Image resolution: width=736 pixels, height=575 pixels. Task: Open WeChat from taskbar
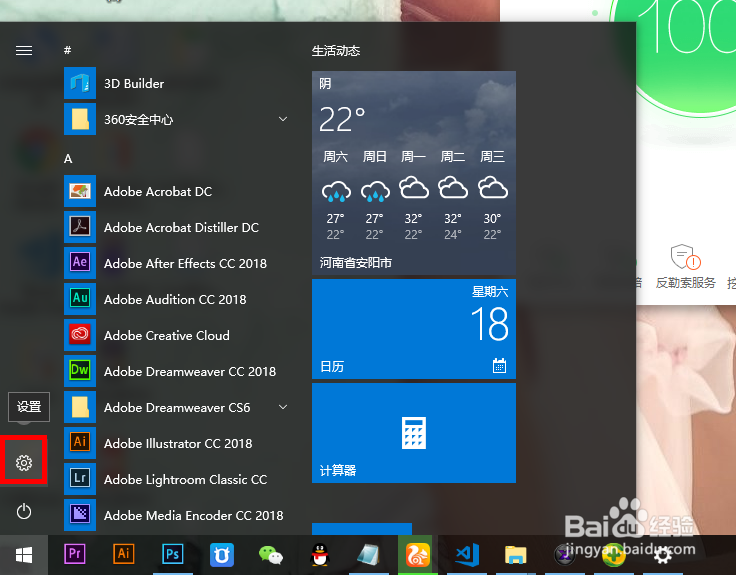271,555
